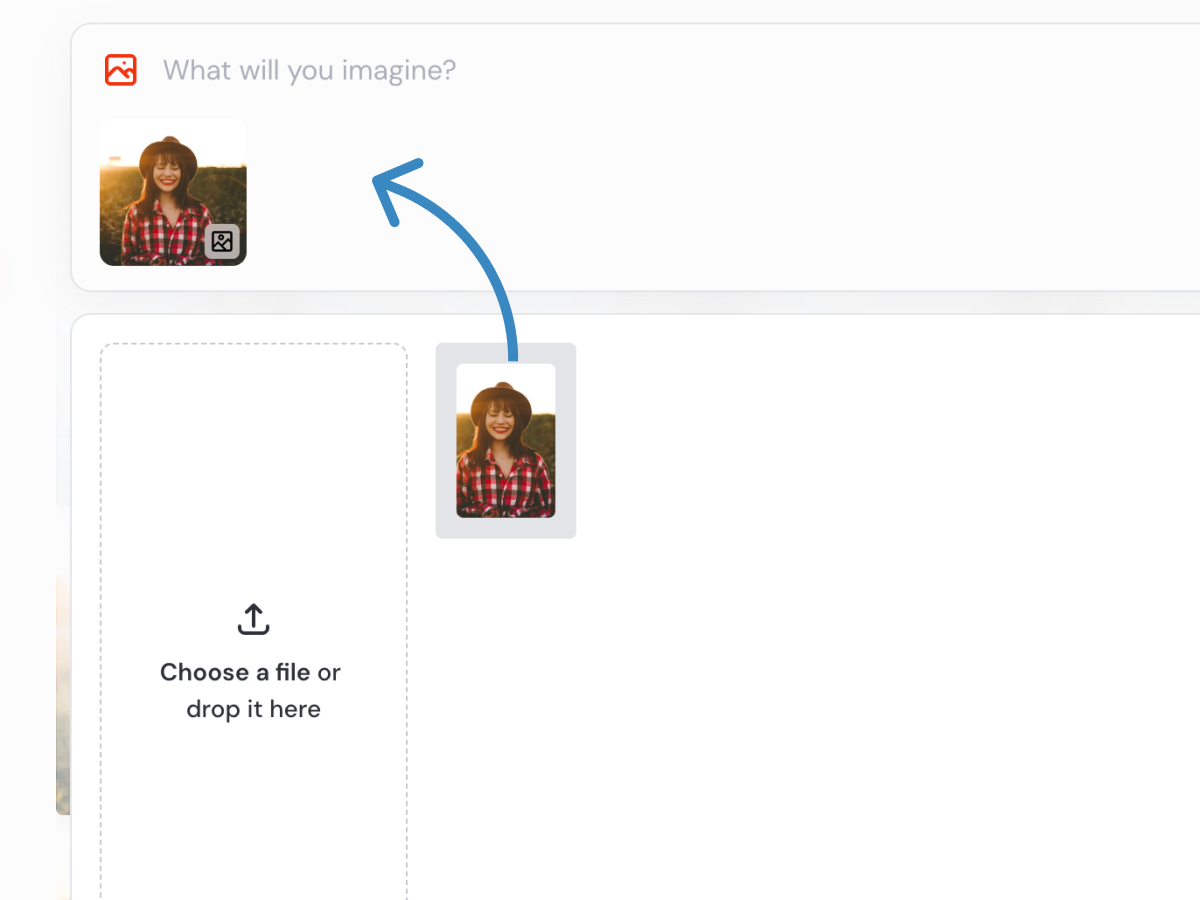1200x900 pixels.
Task: Click the "Choose a file" link
Action: [x=235, y=672]
